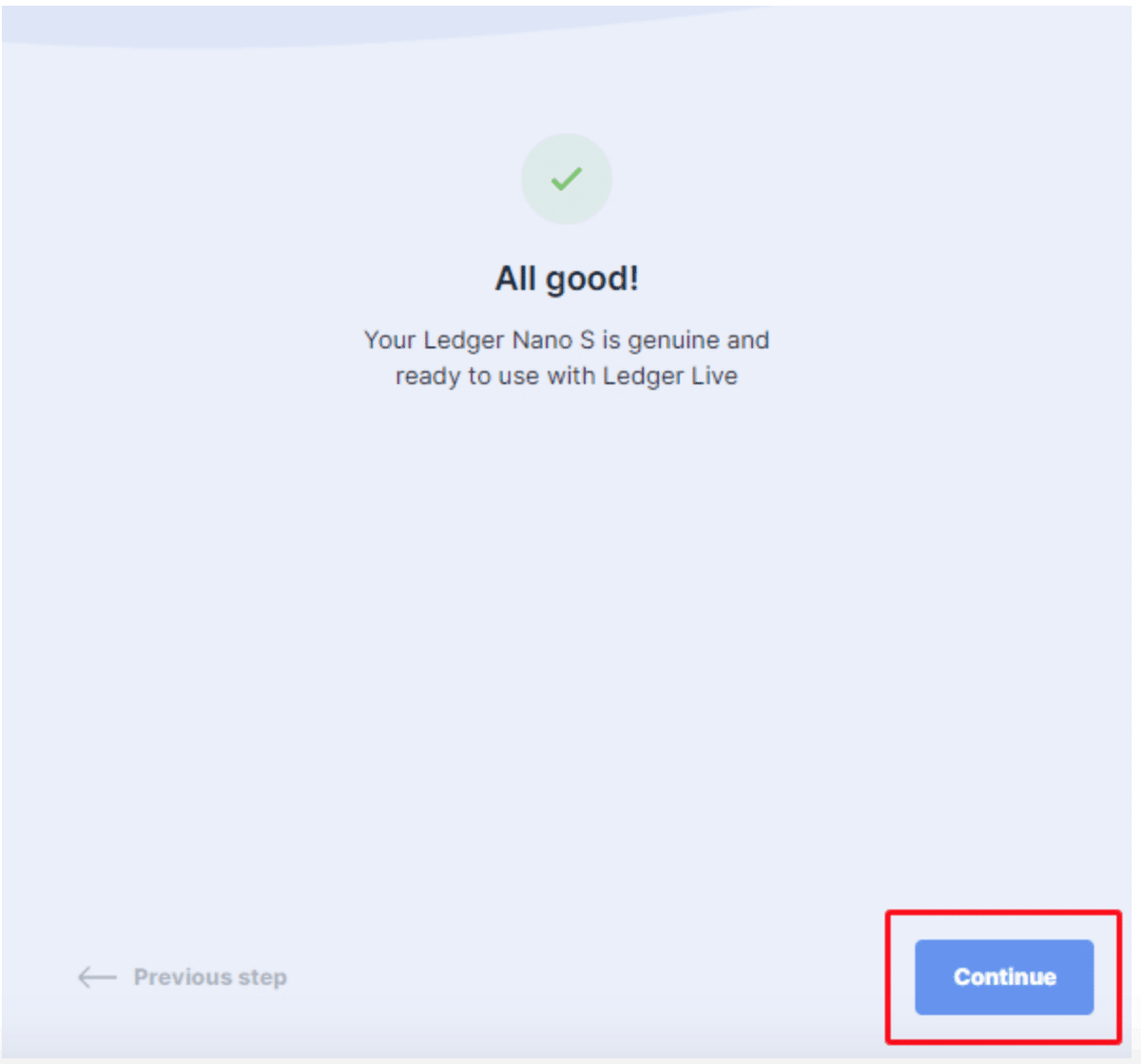Viewport: 1141px width, 1064px height.
Task: Click the words 'Ledger Nano S'
Action: click(x=509, y=340)
